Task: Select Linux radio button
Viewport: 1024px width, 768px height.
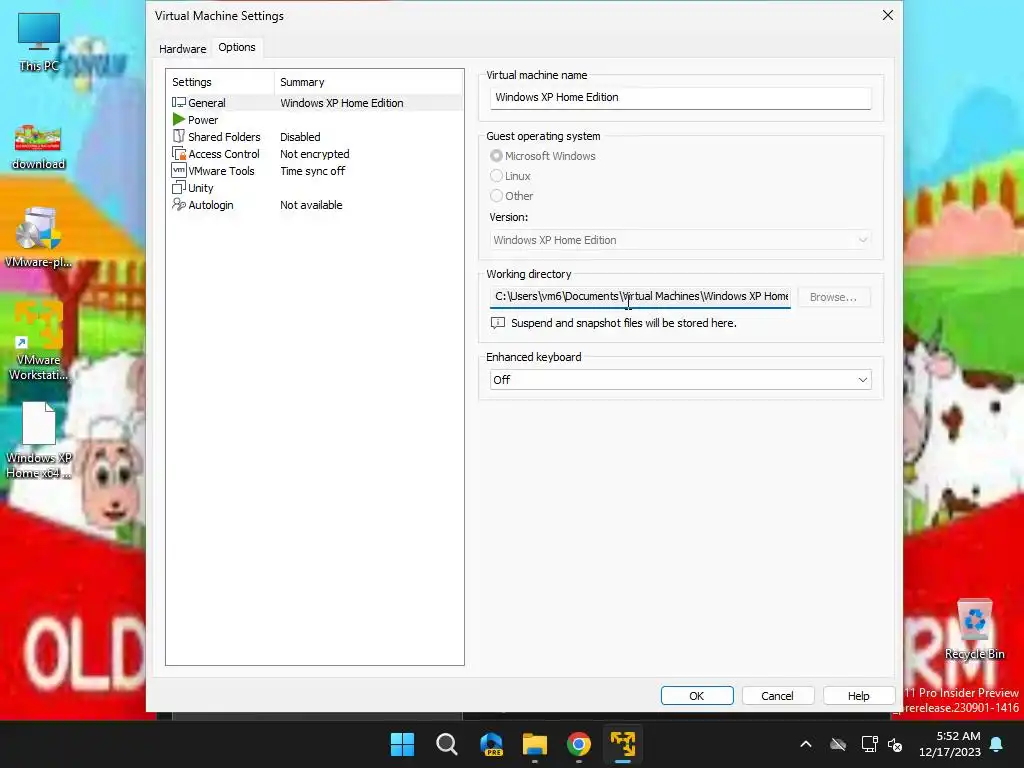Action: [x=496, y=176]
